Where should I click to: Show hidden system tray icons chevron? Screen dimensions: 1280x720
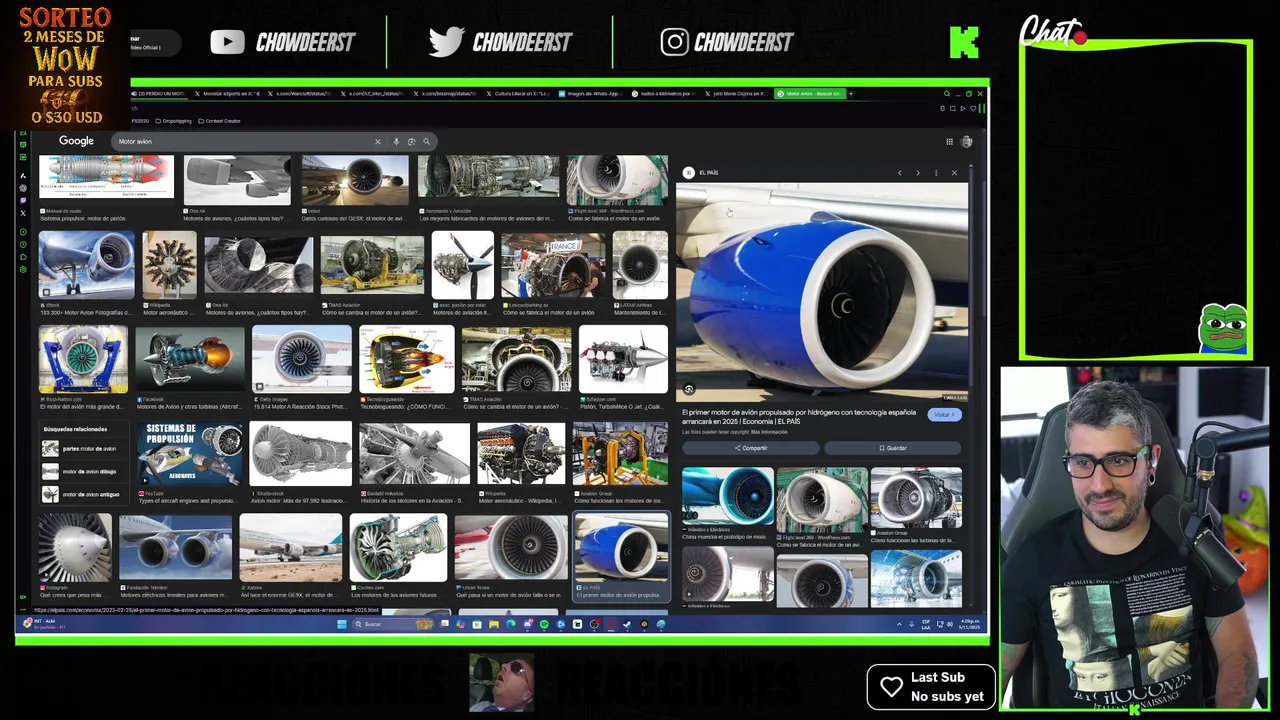898,624
